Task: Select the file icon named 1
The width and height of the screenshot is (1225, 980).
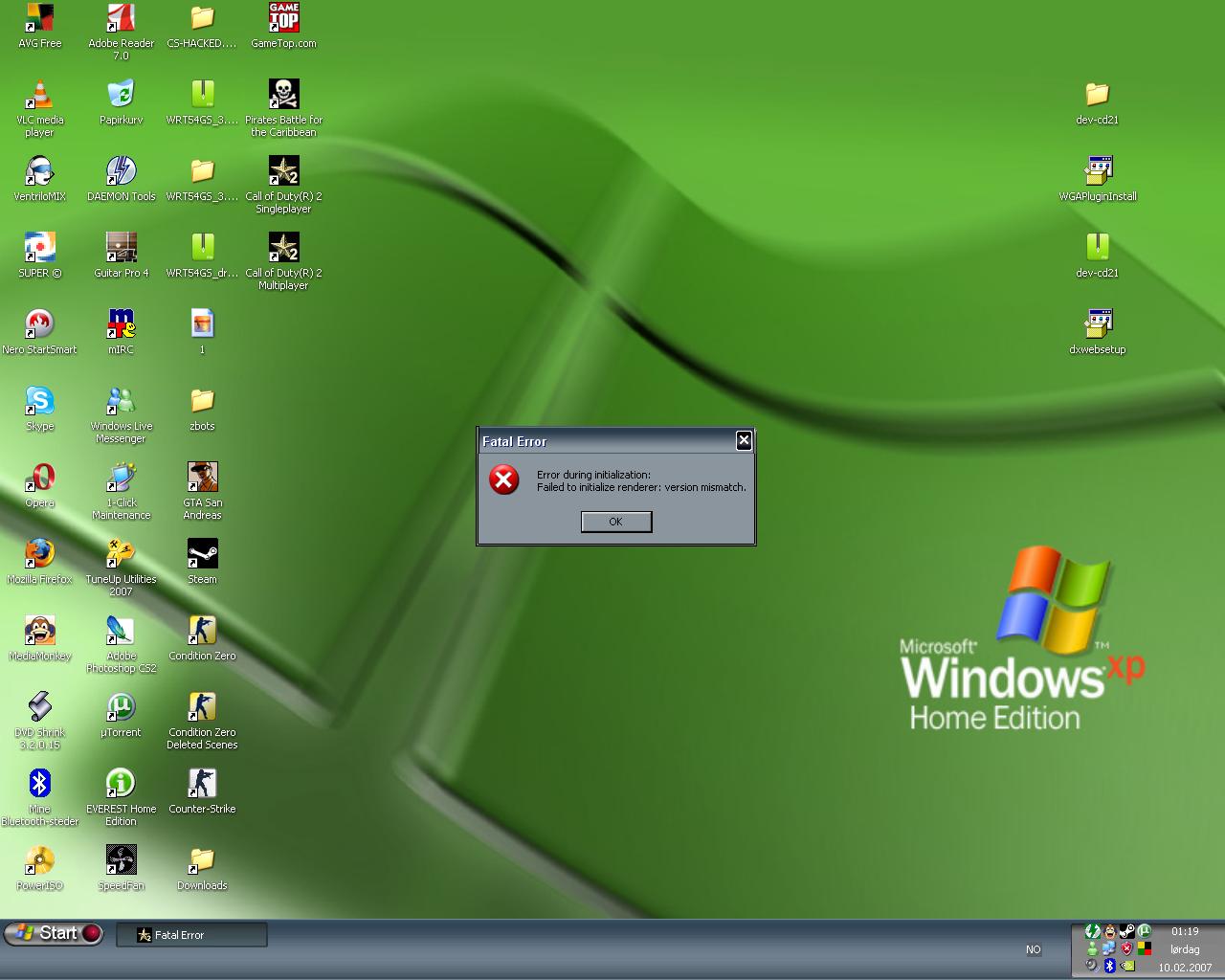Action: [202, 333]
